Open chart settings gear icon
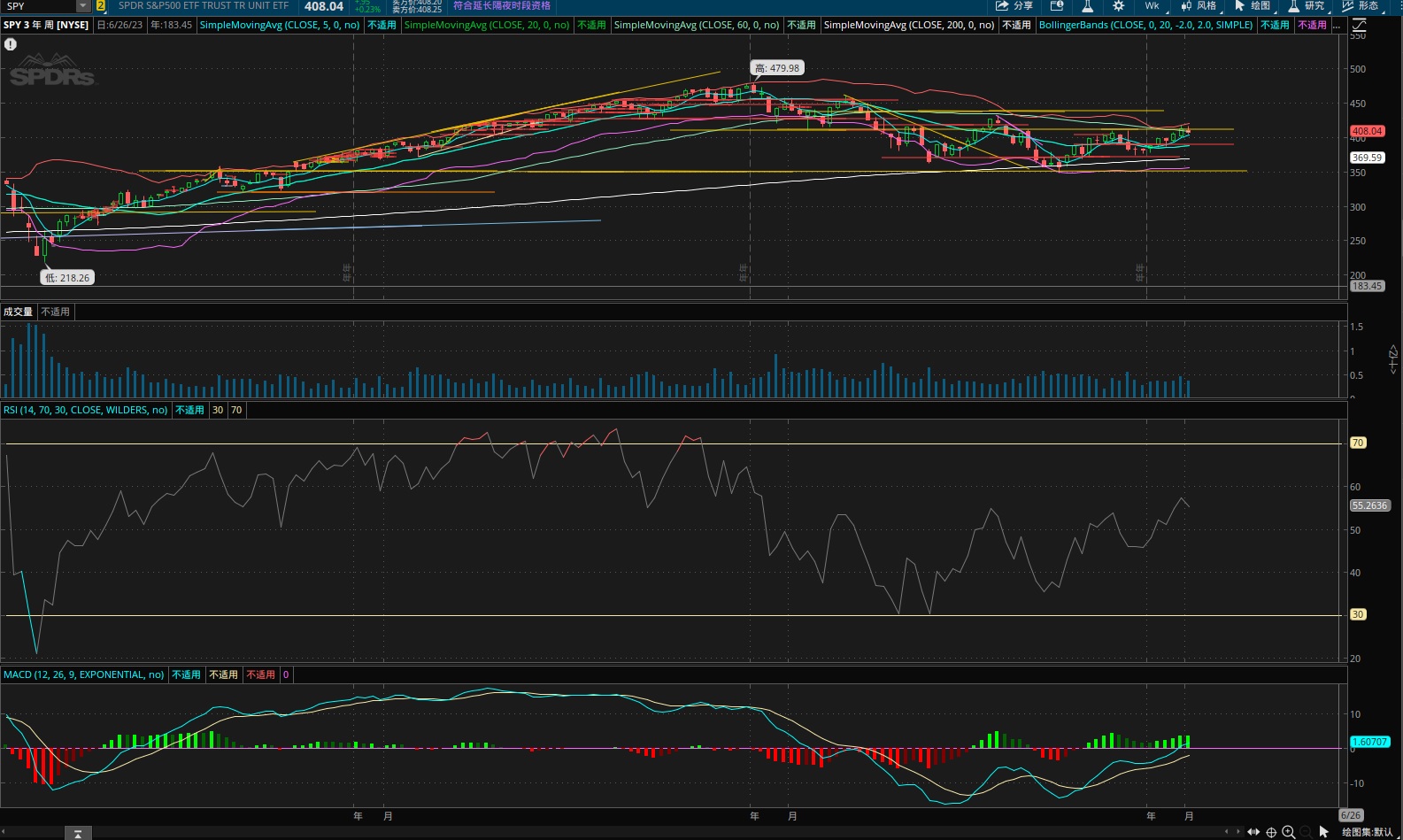Viewport: 1403px width, 840px height. 1119,5
